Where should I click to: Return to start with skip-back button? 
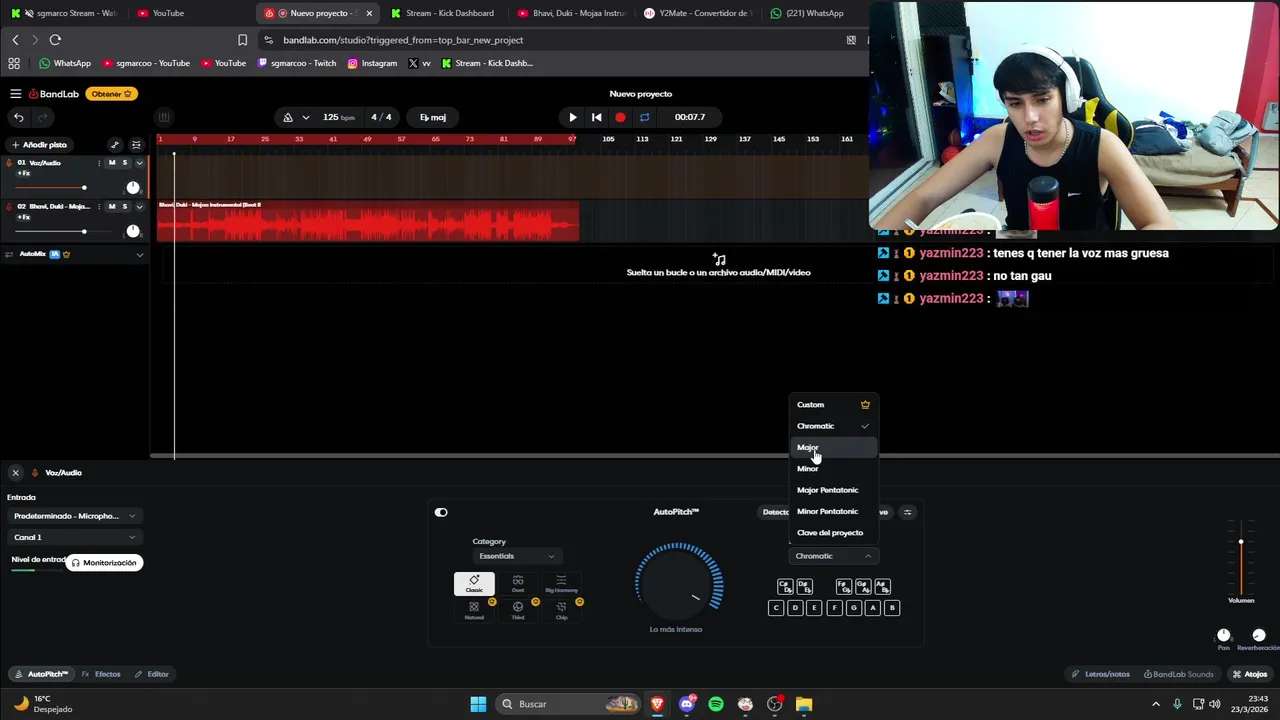point(596,117)
